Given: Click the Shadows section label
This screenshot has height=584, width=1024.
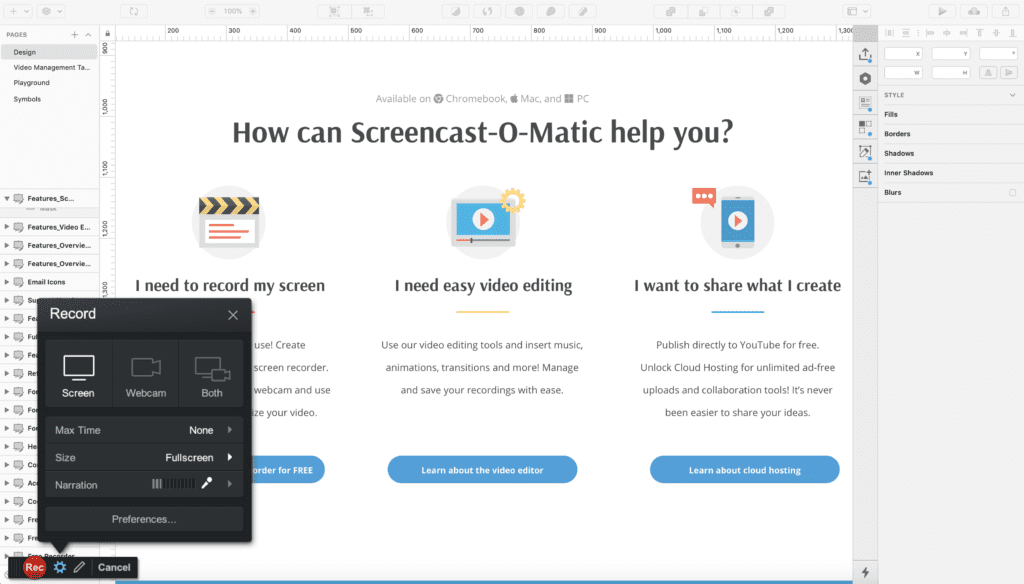Looking at the screenshot, I should tap(899, 154).
